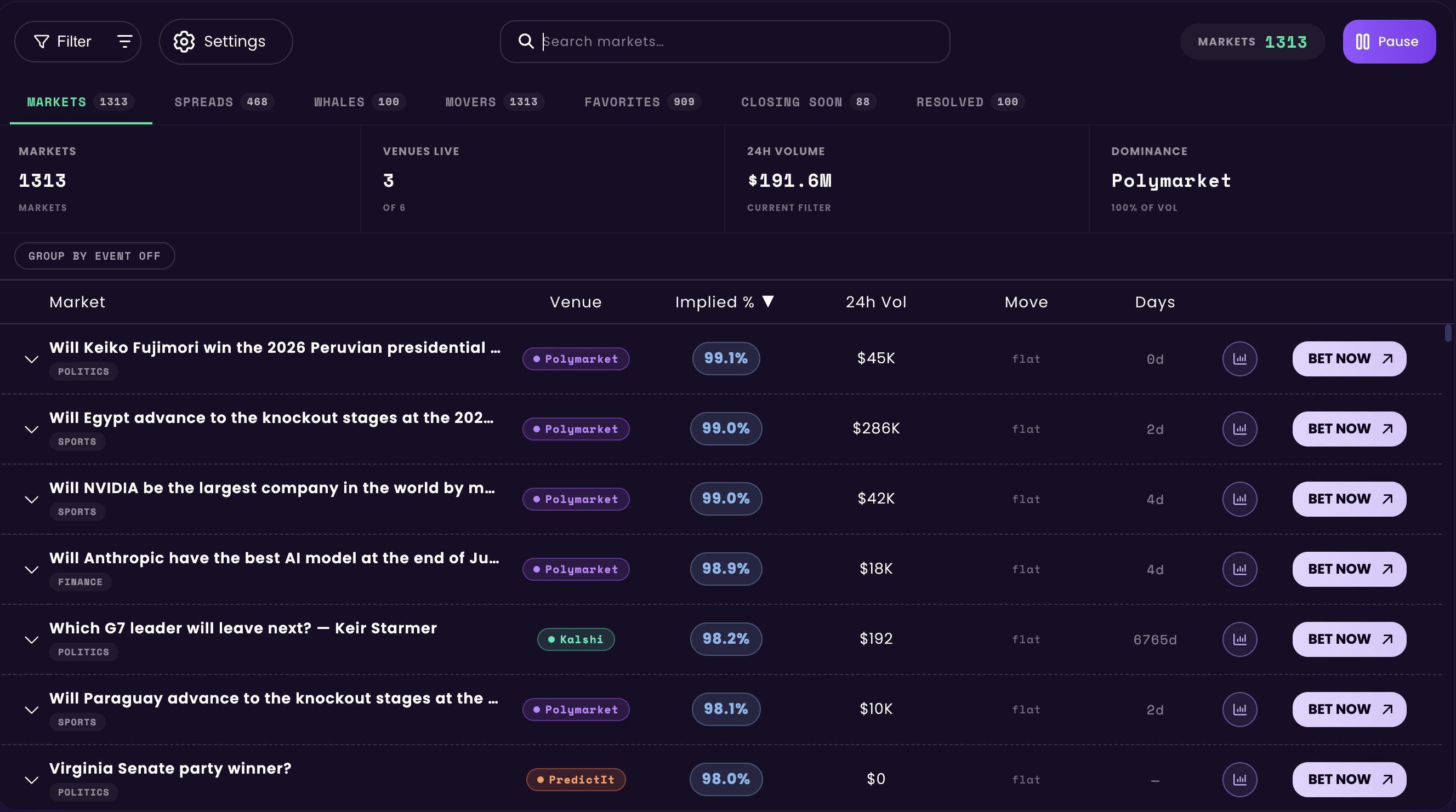Viewport: 1456px width, 812px height.
Task: Click the Polymarket dominance stat
Action: click(x=1170, y=180)
